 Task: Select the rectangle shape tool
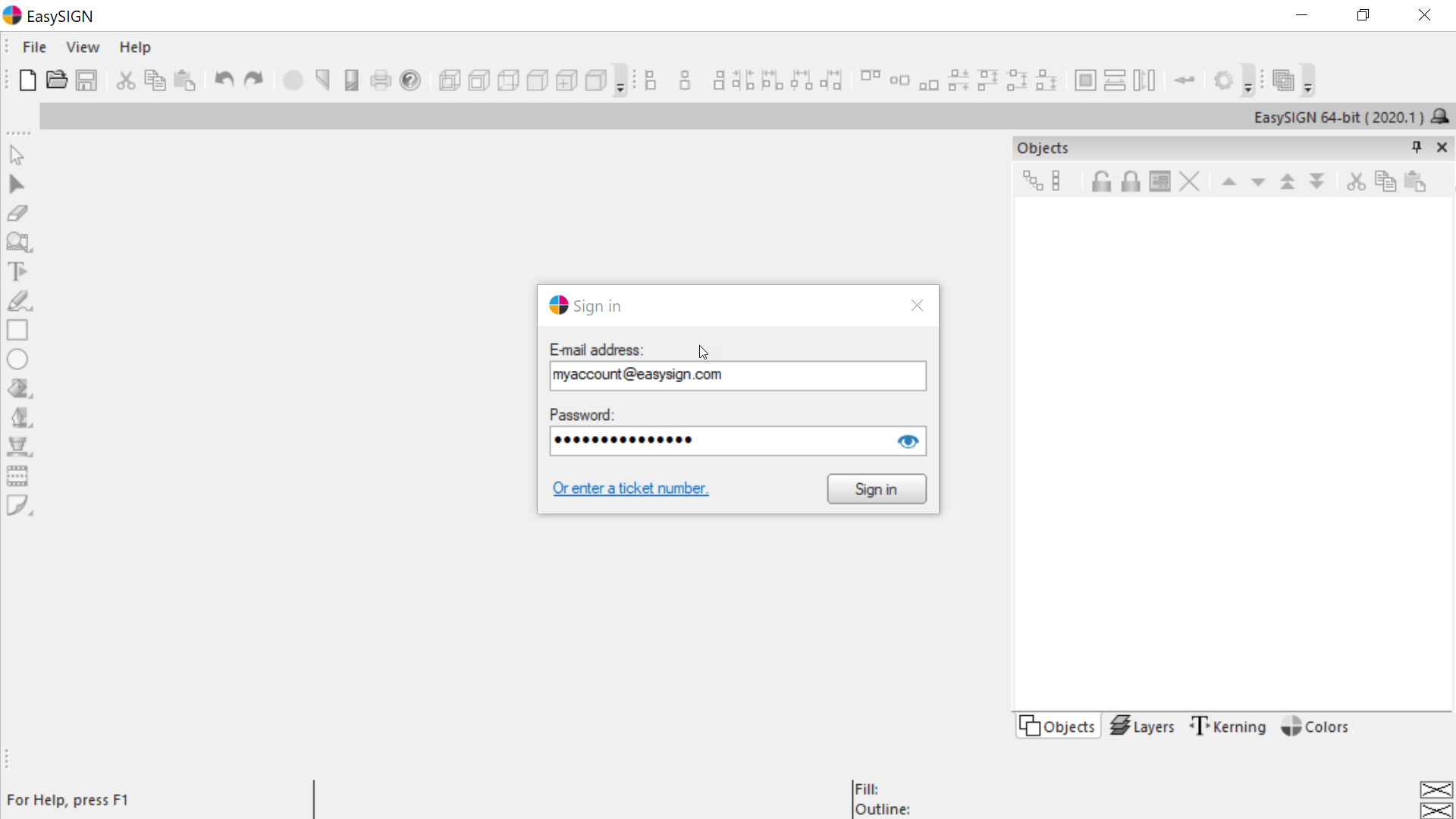pyautogui.click(x=17, y=330)
